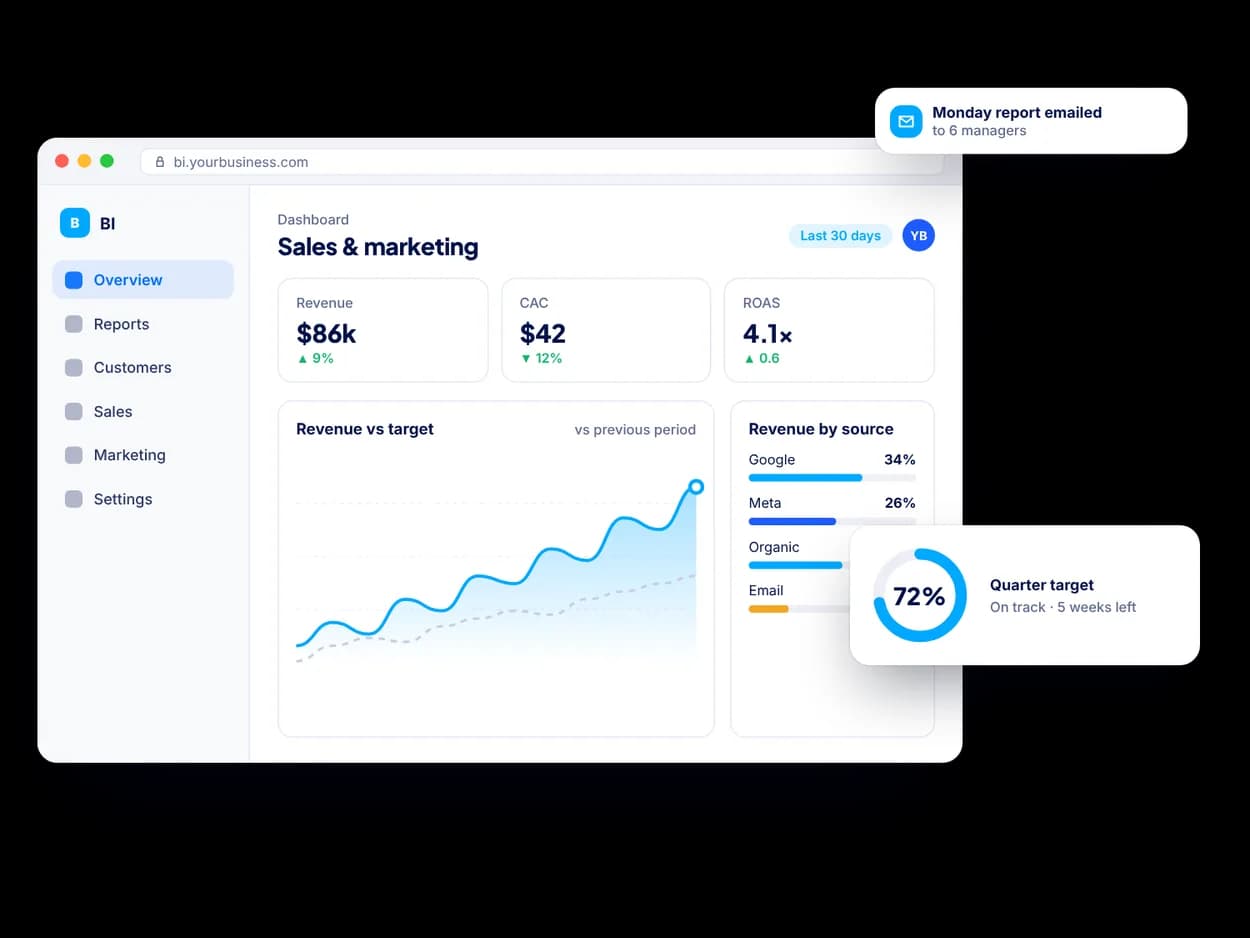The width and height of the screenshot is (1250, 938).
Task: Click the Email source label
Action: click(766, 590)
